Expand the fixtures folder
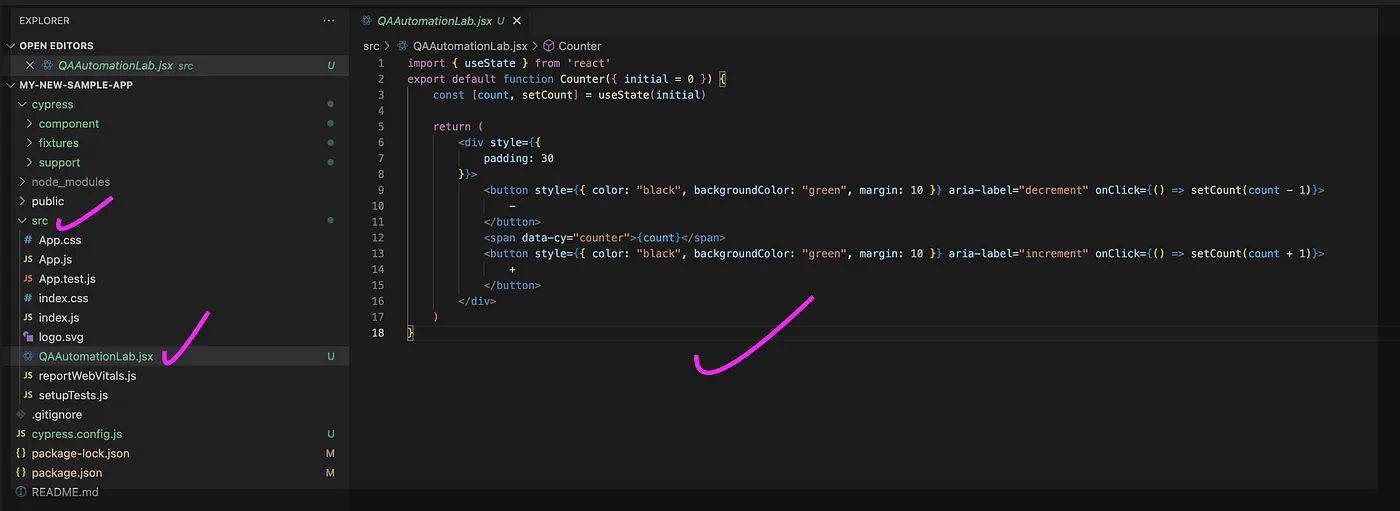This screenshot has width=1400, height=511. (x=29, y=143)
